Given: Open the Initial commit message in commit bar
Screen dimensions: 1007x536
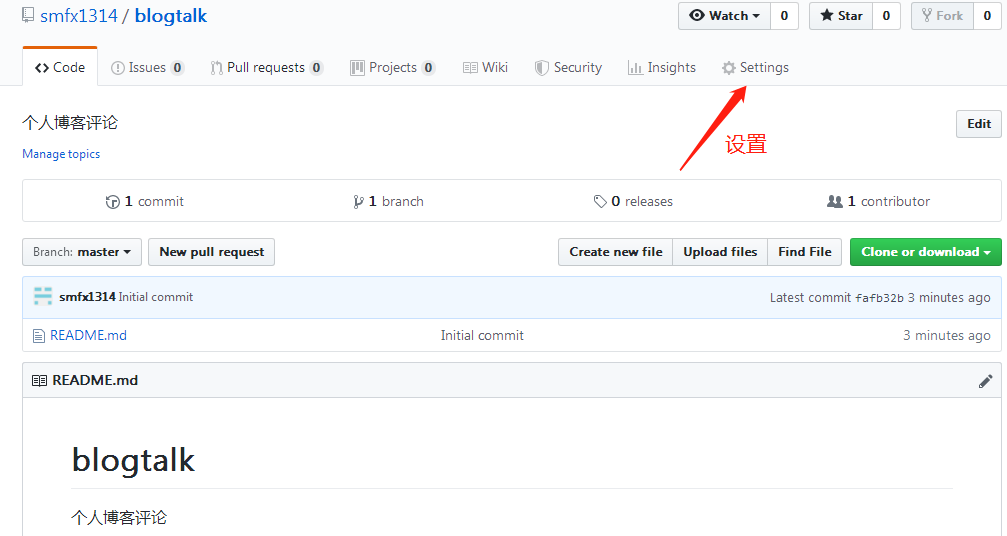Looking at the screenshot, I should coord(155,297).
